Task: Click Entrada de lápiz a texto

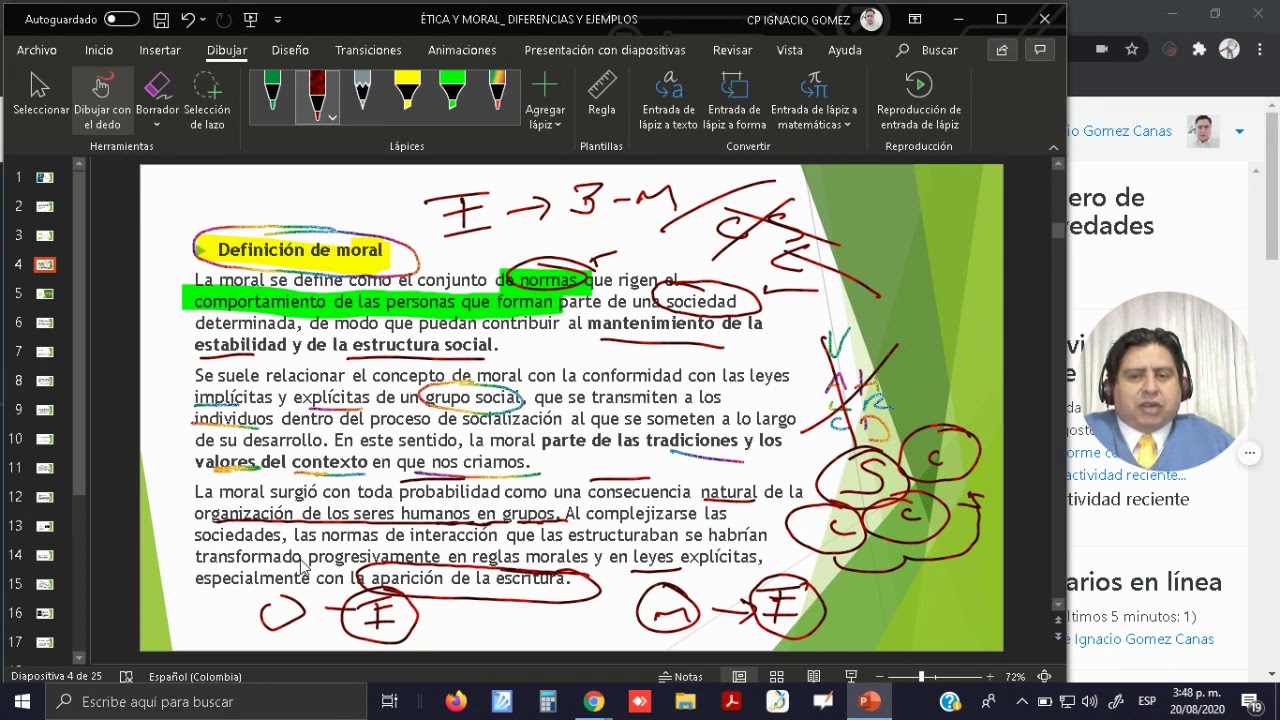Action: tap(669, 101)
